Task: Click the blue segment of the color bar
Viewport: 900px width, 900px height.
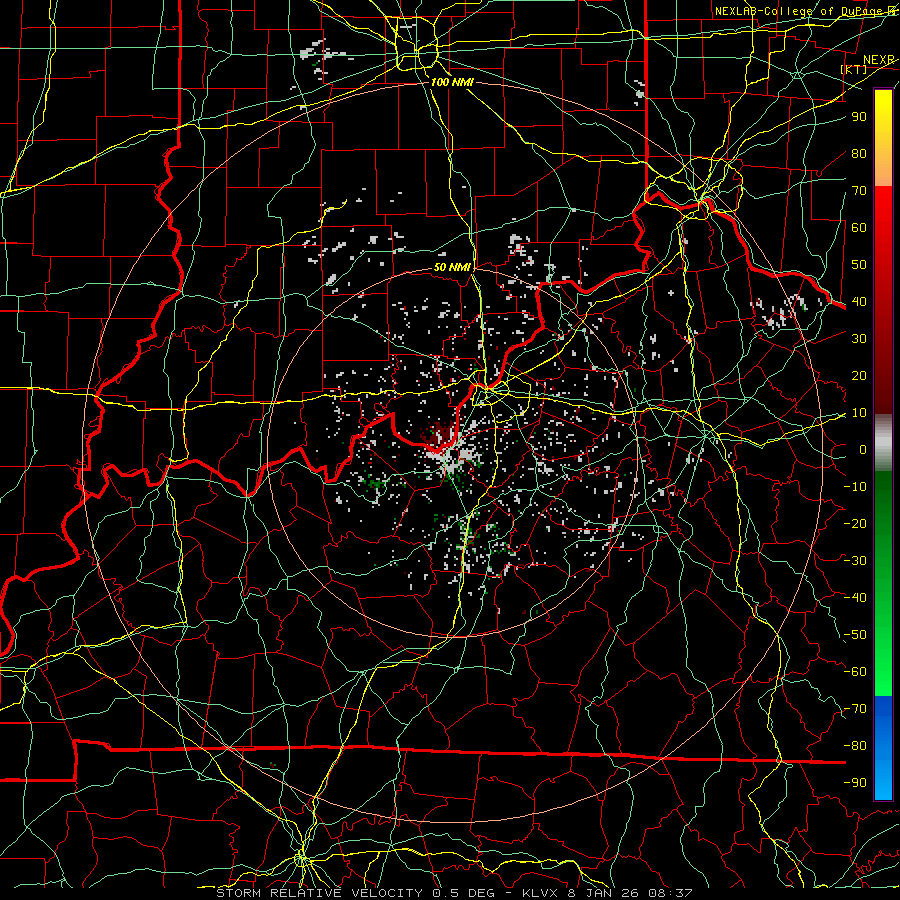Action: [883, 747]
